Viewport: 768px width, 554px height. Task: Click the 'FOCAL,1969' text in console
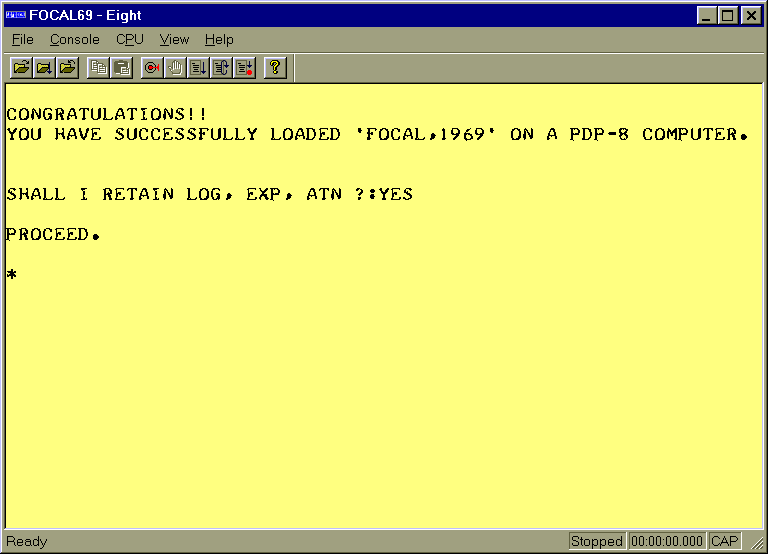click(x=426, y=134)
